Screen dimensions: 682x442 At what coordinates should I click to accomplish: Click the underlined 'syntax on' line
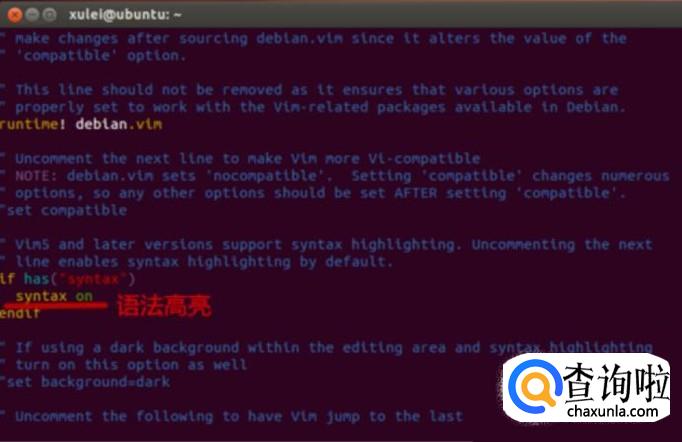(x=54, y=297)
